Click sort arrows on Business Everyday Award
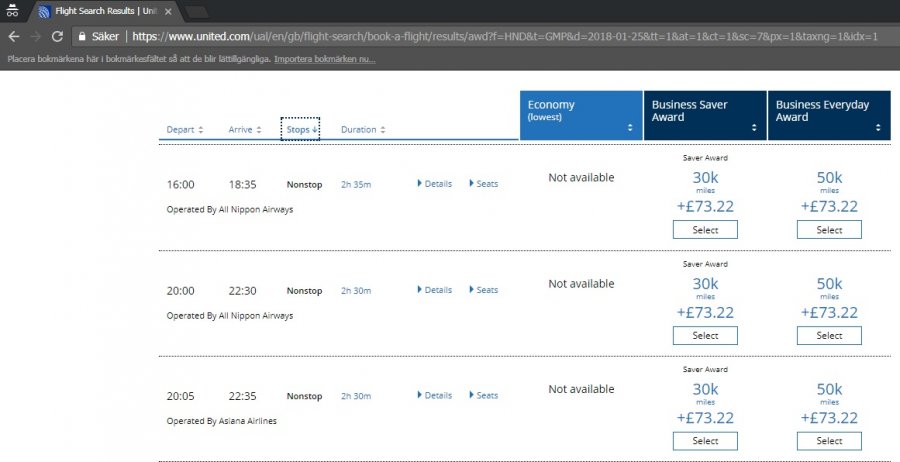This screenshot has height=462, width=900. pyautogui.click(x=878, y=128)
